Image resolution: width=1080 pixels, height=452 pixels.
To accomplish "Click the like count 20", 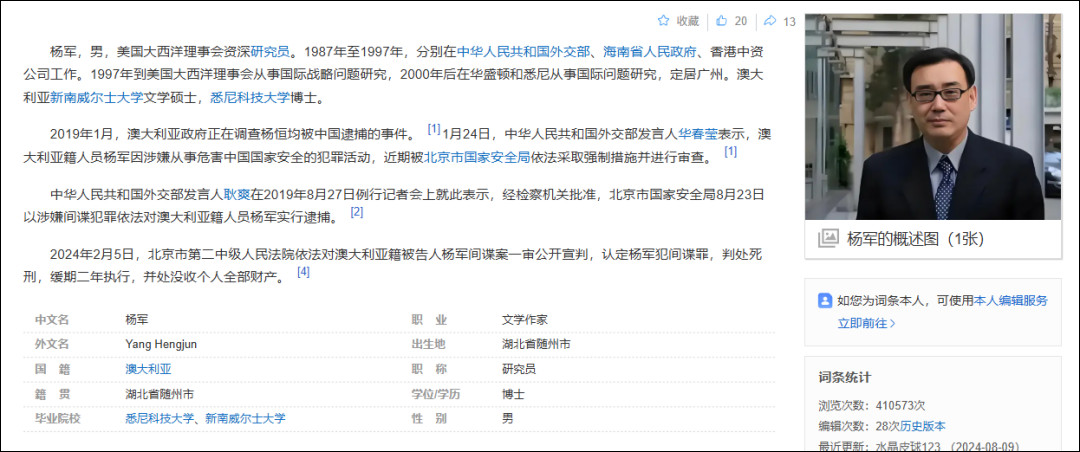I will click(740, 21).
